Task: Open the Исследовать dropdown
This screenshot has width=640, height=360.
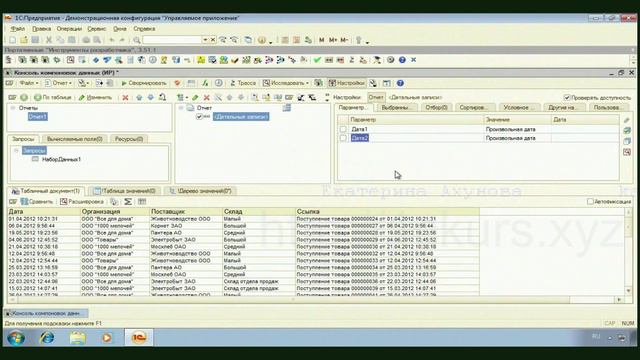Action: [x=286, y=83]
